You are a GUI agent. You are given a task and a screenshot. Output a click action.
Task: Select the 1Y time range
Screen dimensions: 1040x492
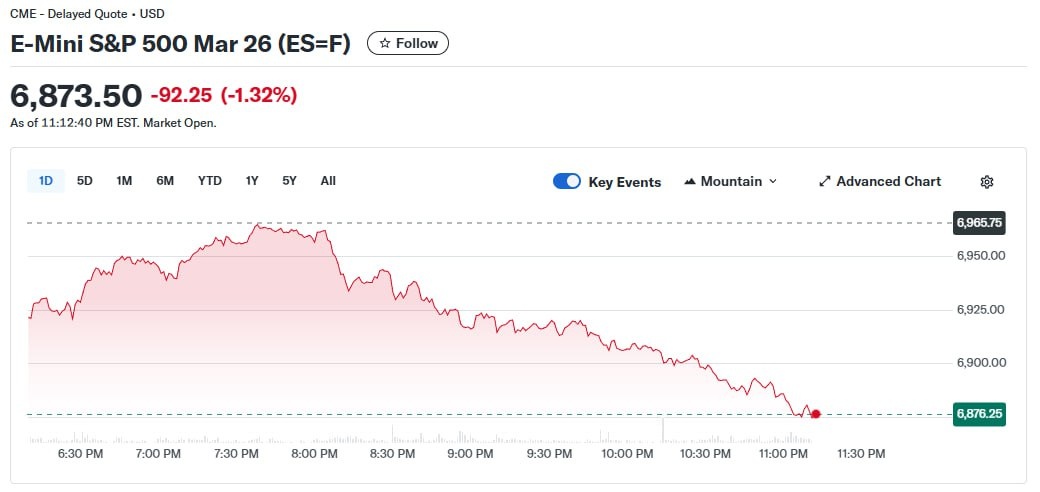252,181
